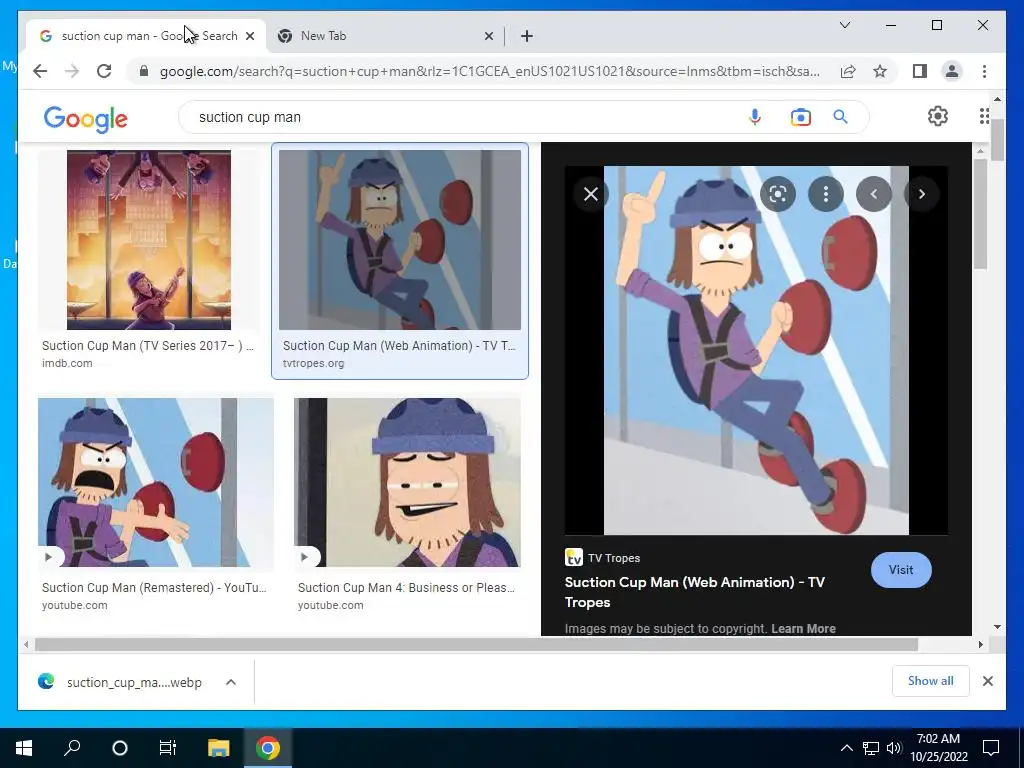Open the imdb.com TV Series thumbnail

click(x=148, y=240)
